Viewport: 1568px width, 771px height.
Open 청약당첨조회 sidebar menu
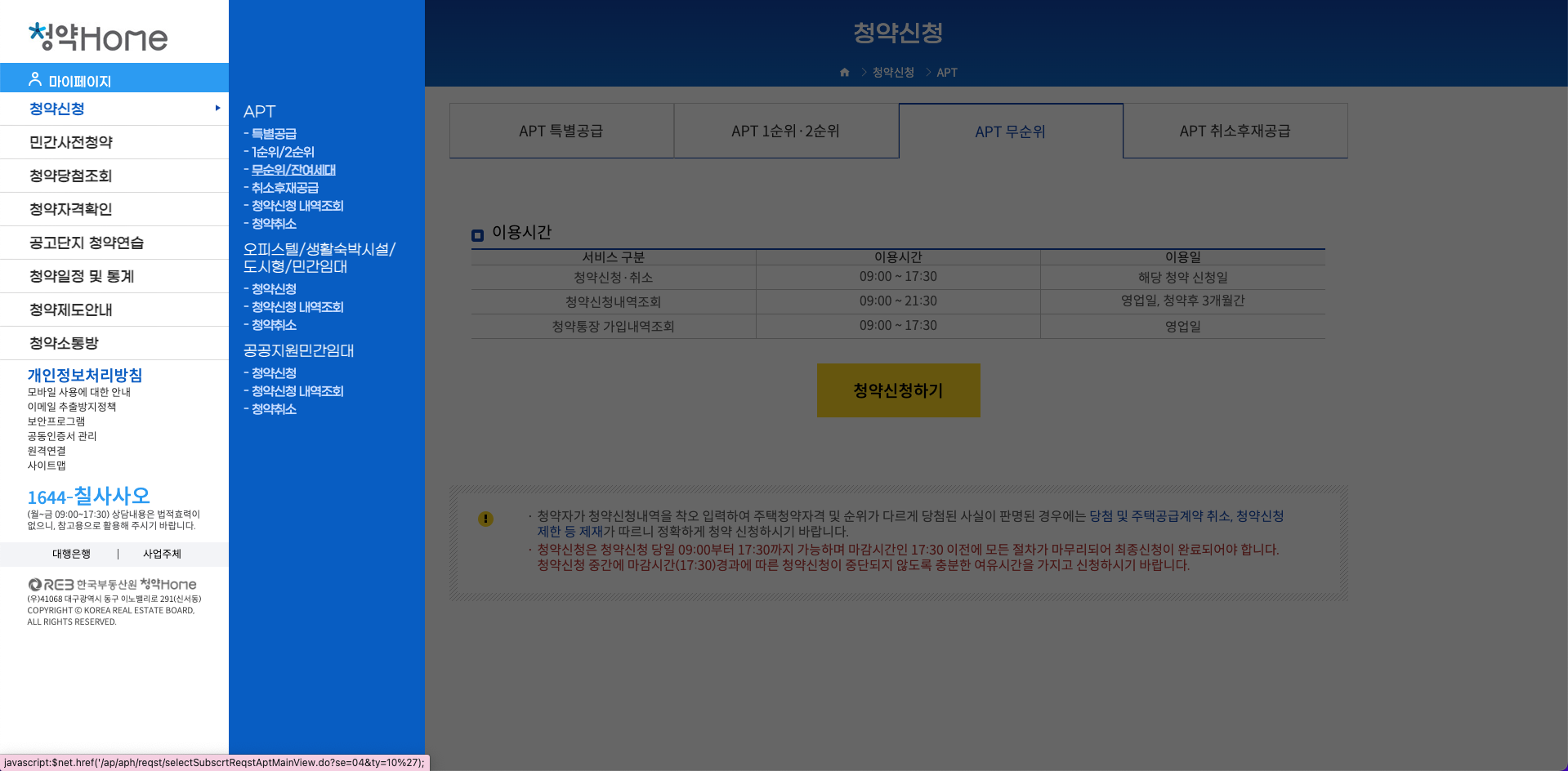point(114,176)
